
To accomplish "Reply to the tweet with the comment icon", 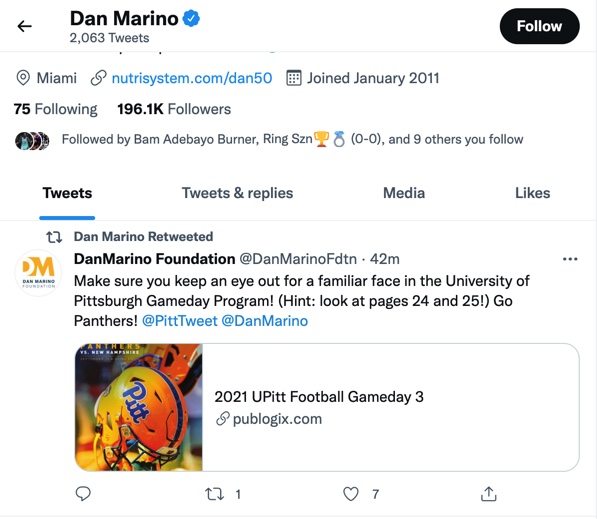I will click(x=83, y=494).
